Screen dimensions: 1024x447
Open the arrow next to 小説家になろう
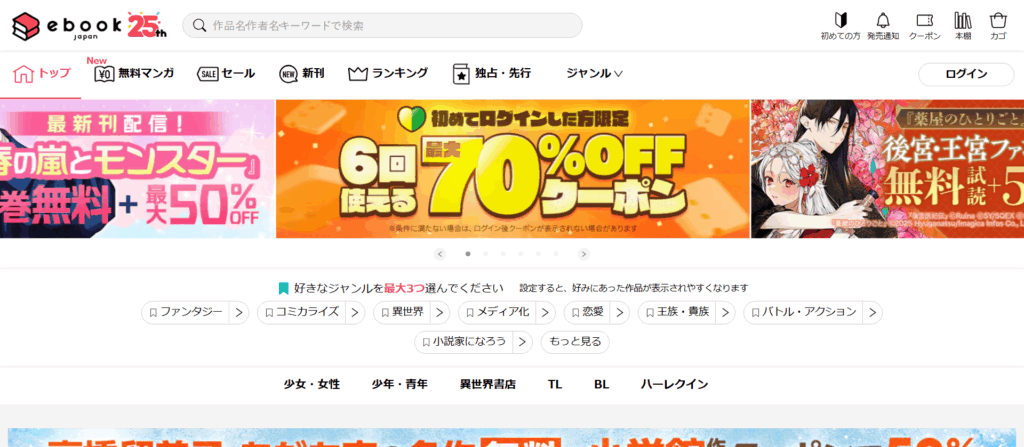pyautogui.click(x=522, y=342)
